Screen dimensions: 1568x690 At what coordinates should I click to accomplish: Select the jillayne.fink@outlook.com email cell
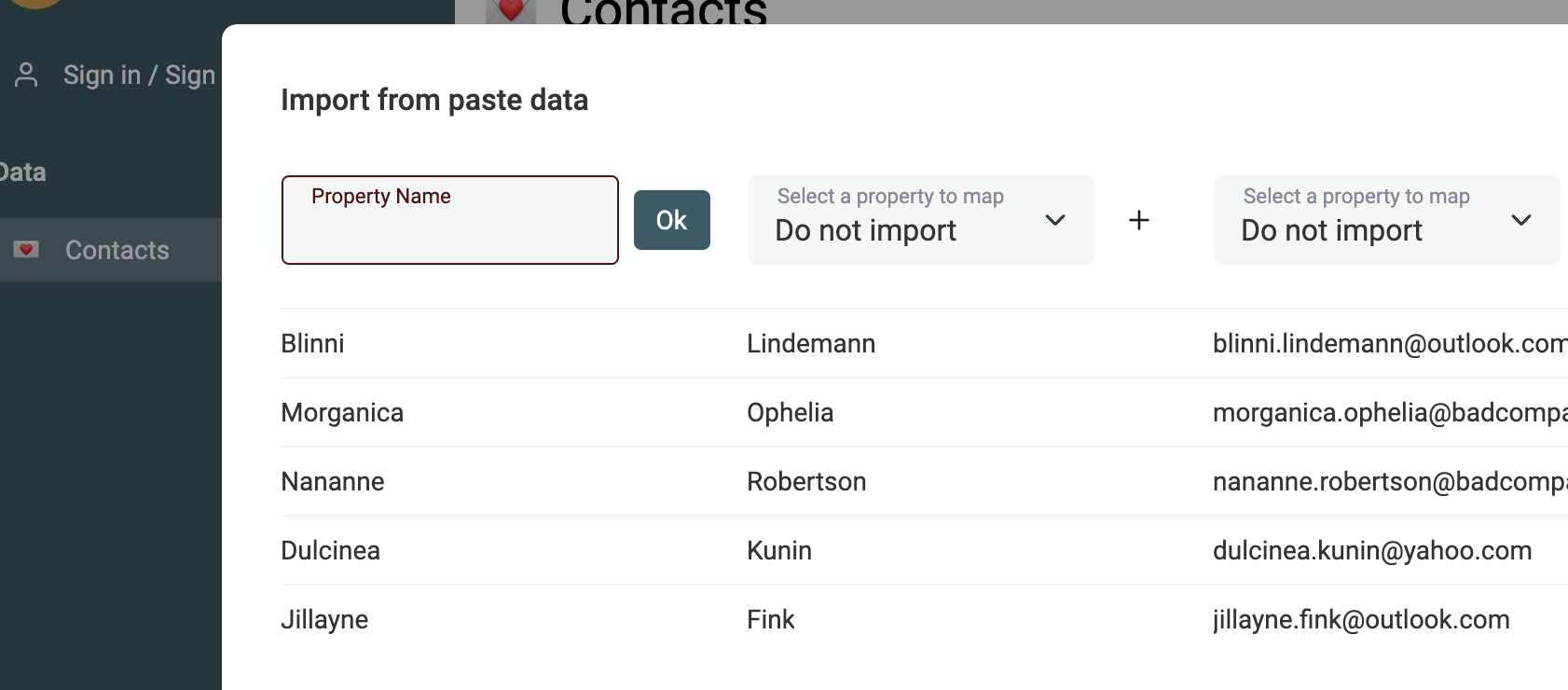[x=1360, y=620]
